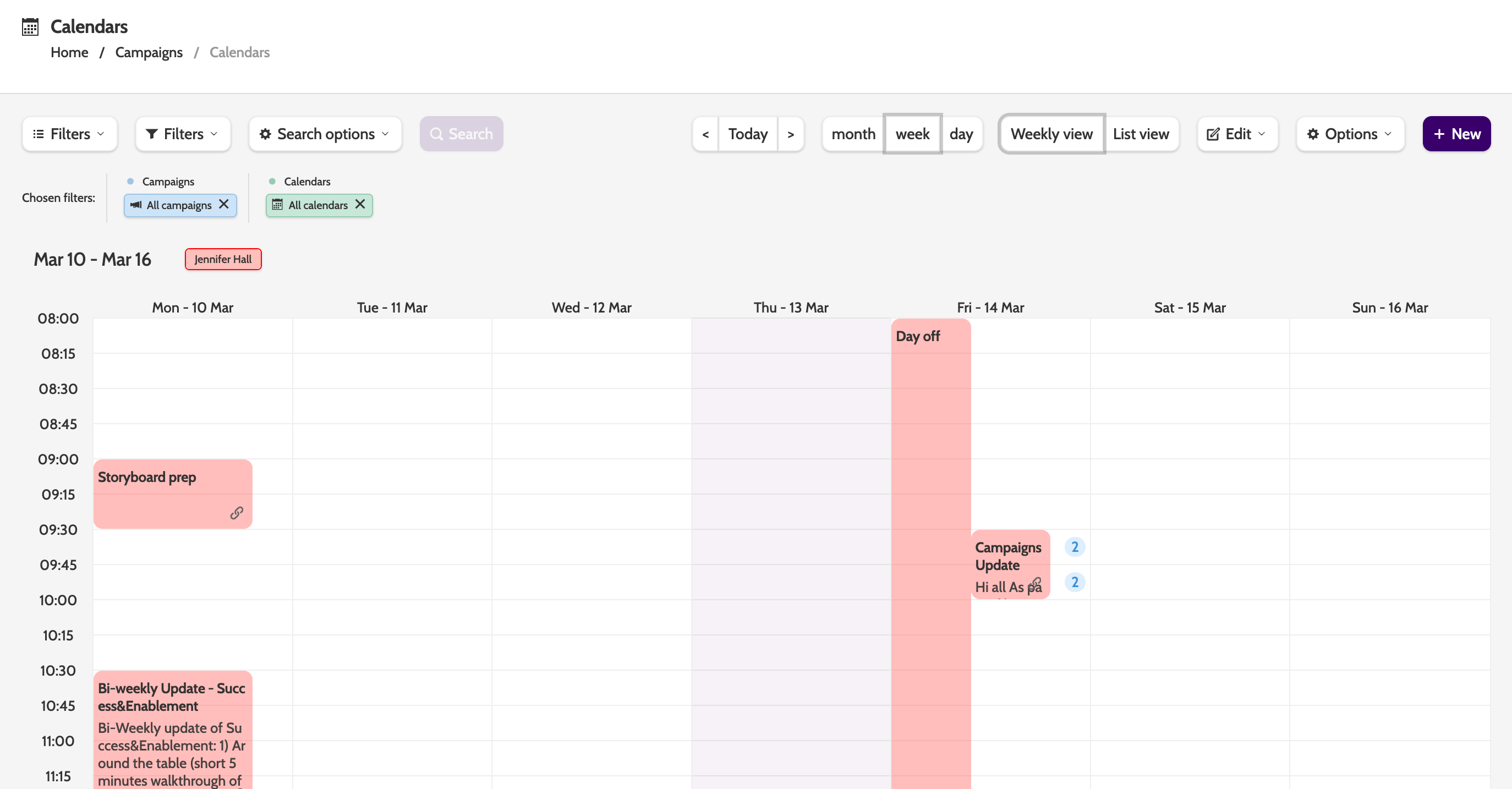The height and width of the screenshot is (789, 1512).
Task: Click link icon on Storyboard prep event
Action: 237,513
